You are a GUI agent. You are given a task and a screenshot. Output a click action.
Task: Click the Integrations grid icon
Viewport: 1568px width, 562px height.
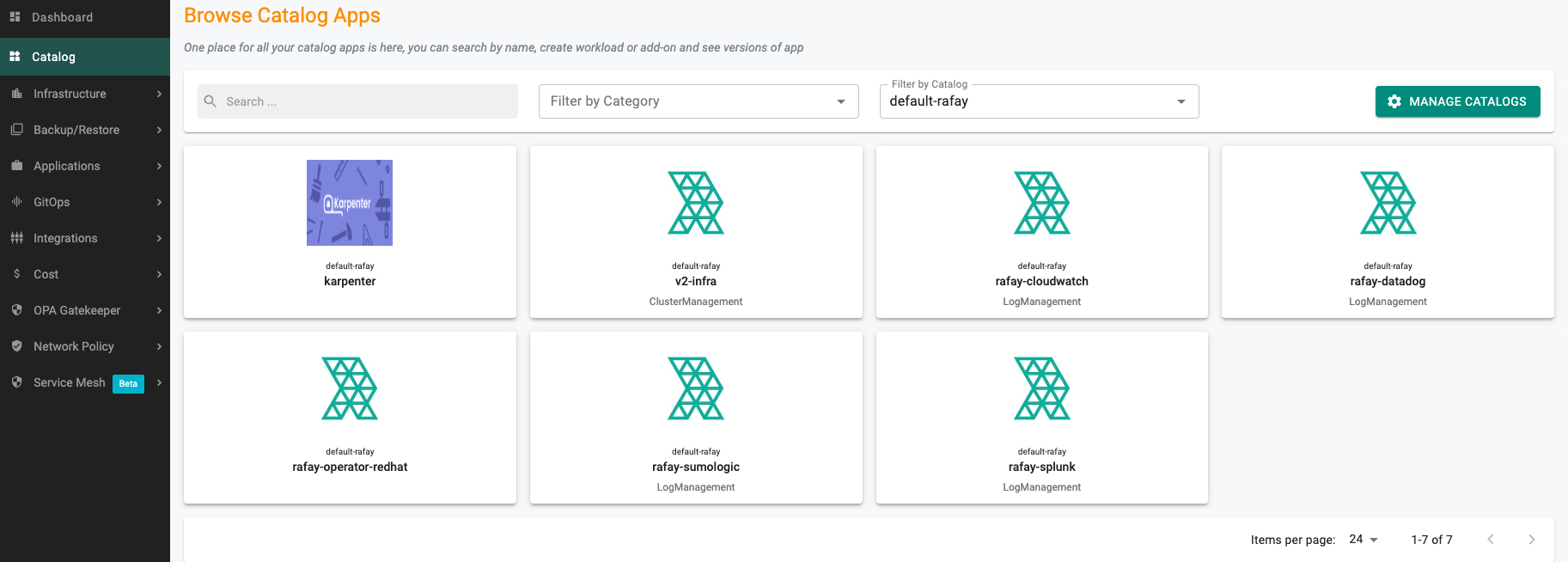(16, 238)
